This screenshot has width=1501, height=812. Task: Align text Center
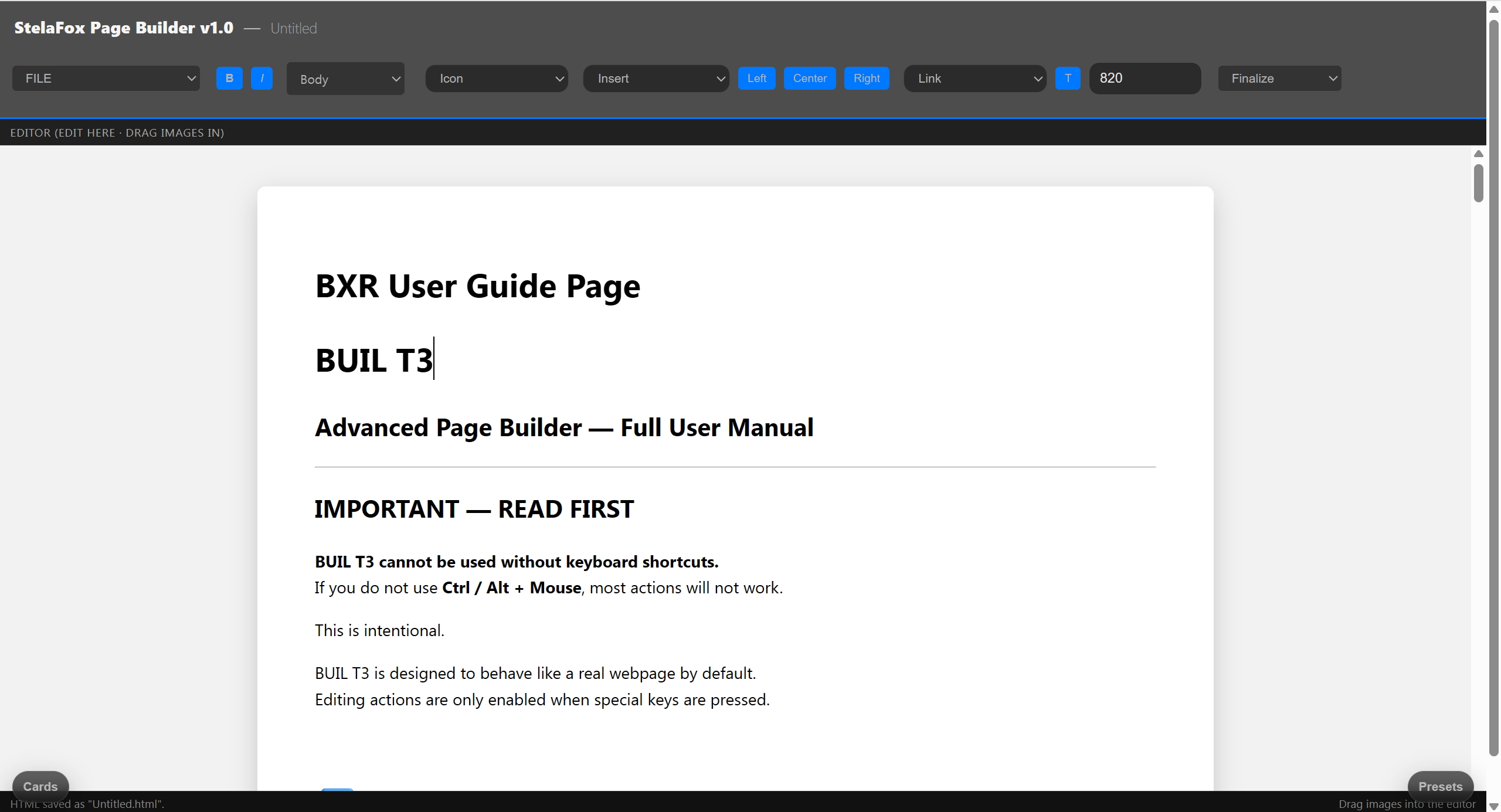click(x=810, y=78)
